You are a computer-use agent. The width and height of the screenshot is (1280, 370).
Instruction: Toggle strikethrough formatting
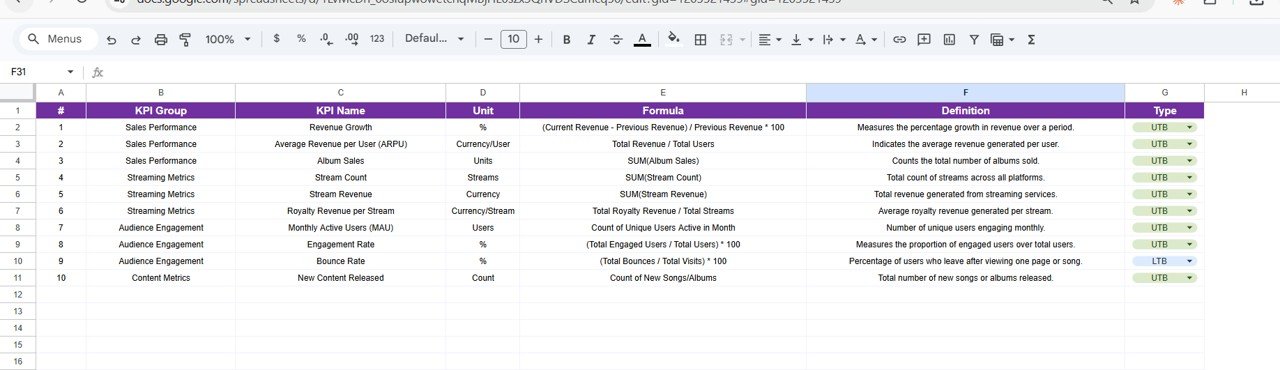[x=616, y=39]
